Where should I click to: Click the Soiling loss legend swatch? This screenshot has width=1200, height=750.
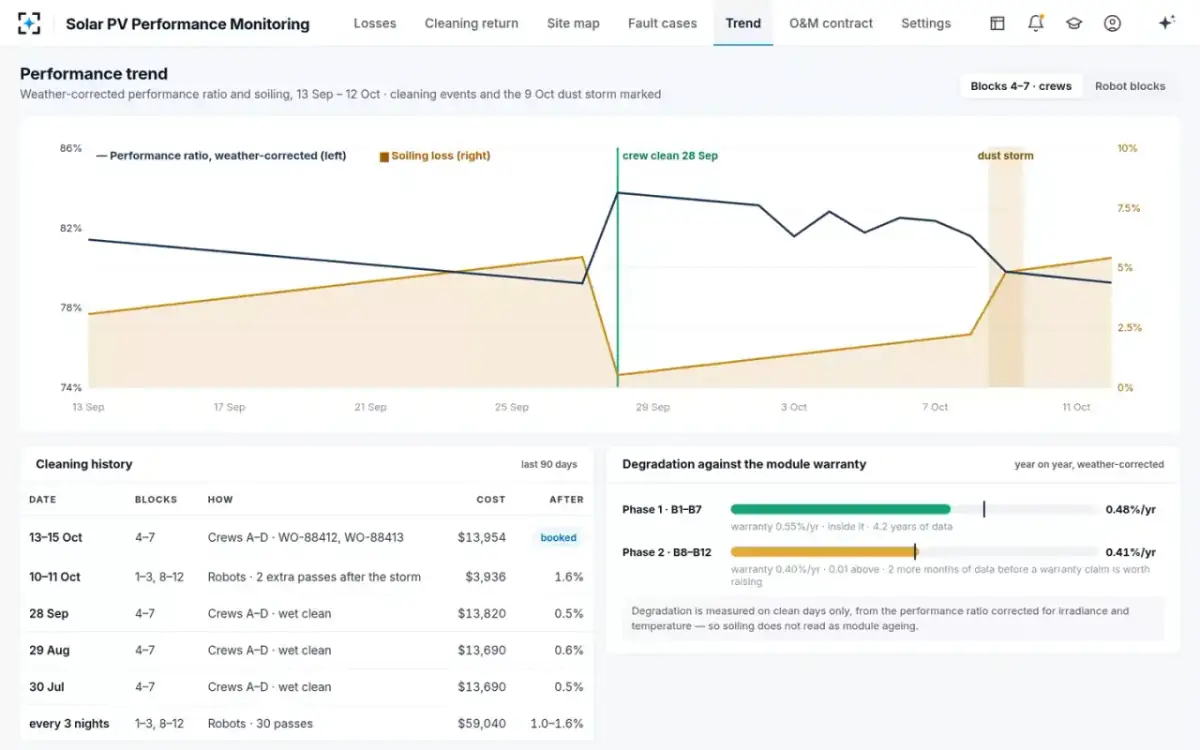[x=384, y=156]
